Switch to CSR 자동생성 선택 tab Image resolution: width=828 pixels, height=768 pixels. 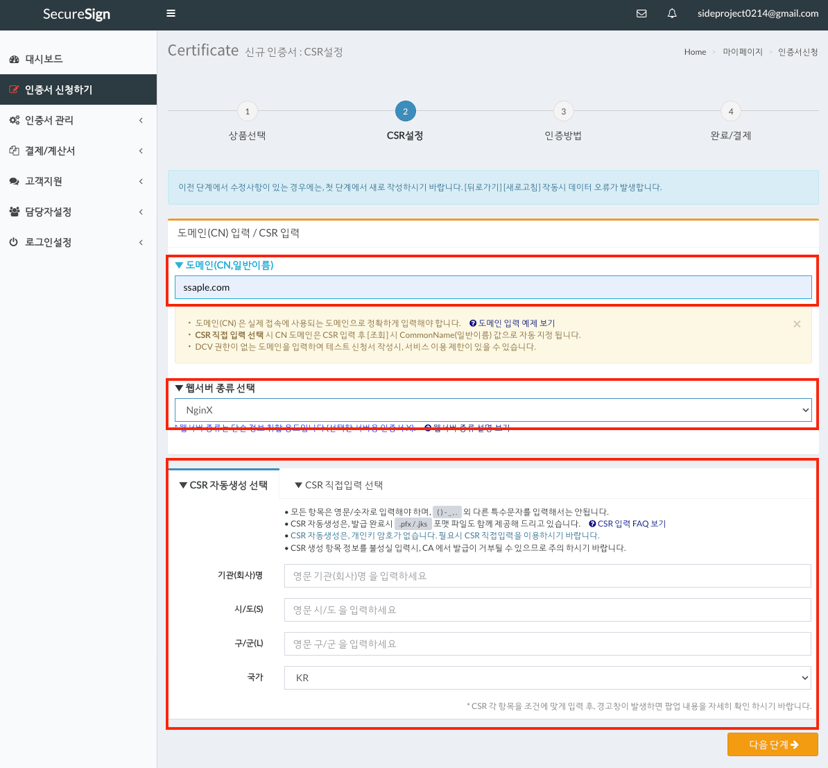click(x=223, y=485)
